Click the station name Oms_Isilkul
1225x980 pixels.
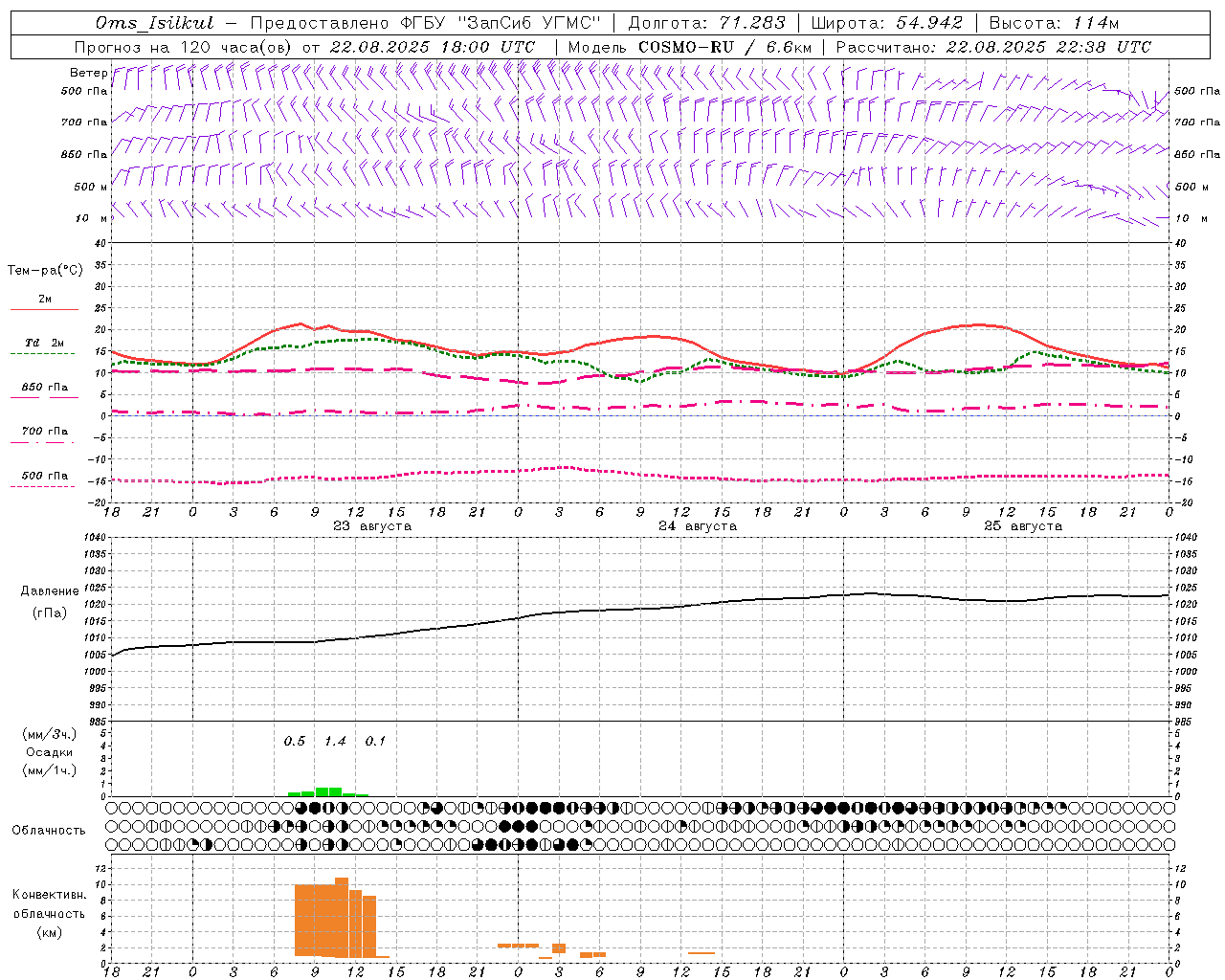[x=155, y=23]
